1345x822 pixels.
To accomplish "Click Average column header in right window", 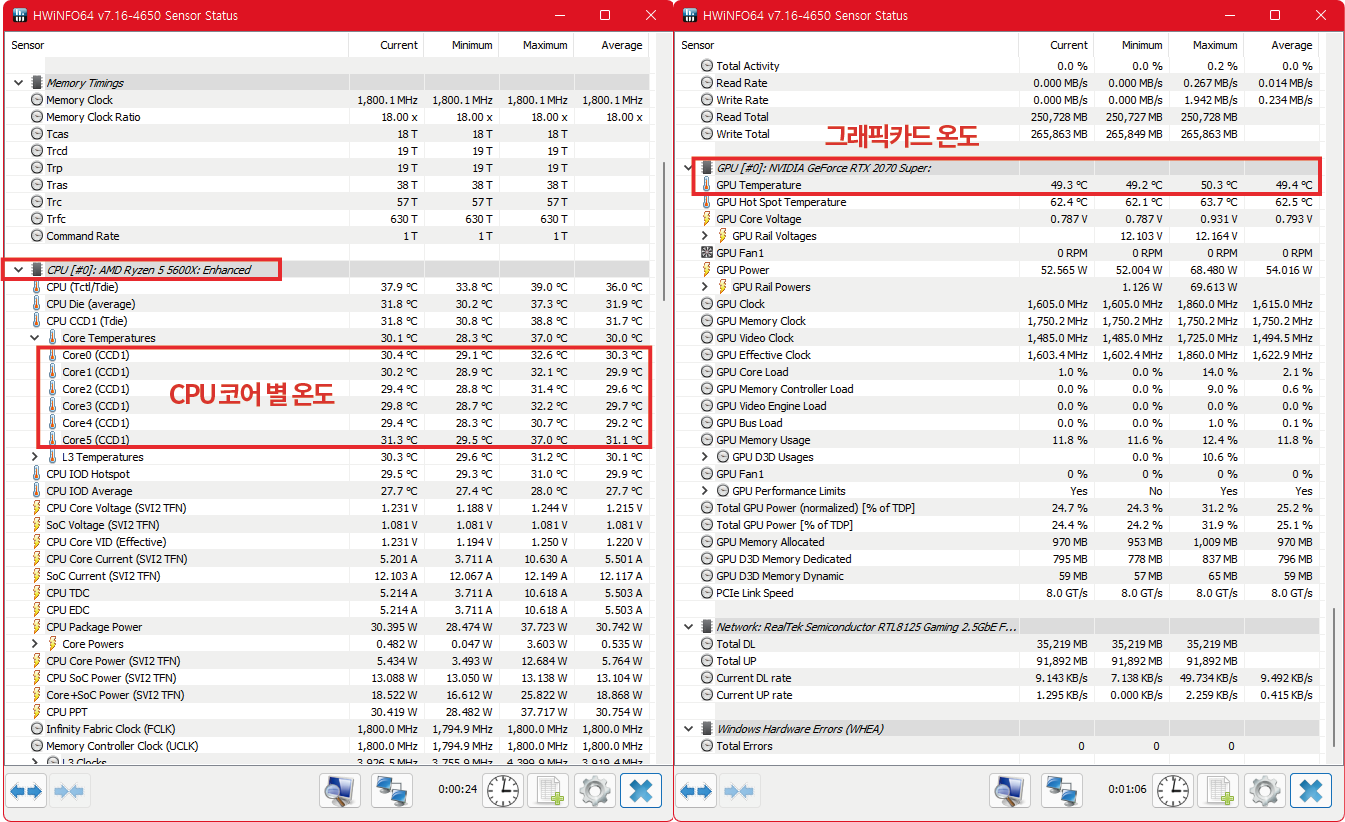I will [1281, 45].
